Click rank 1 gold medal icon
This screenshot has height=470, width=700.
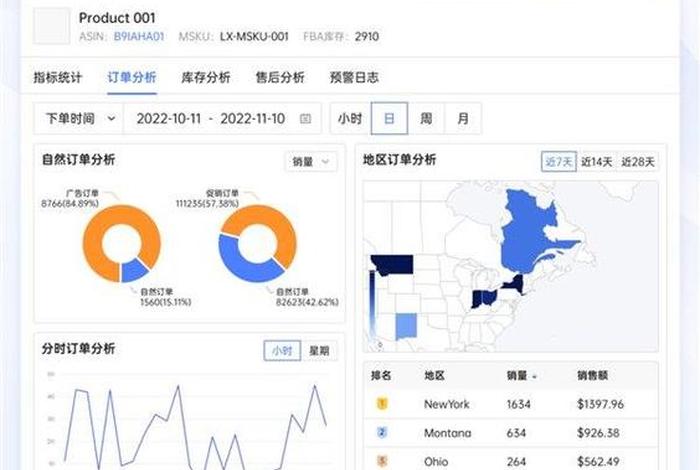click(x=382, y=404)
